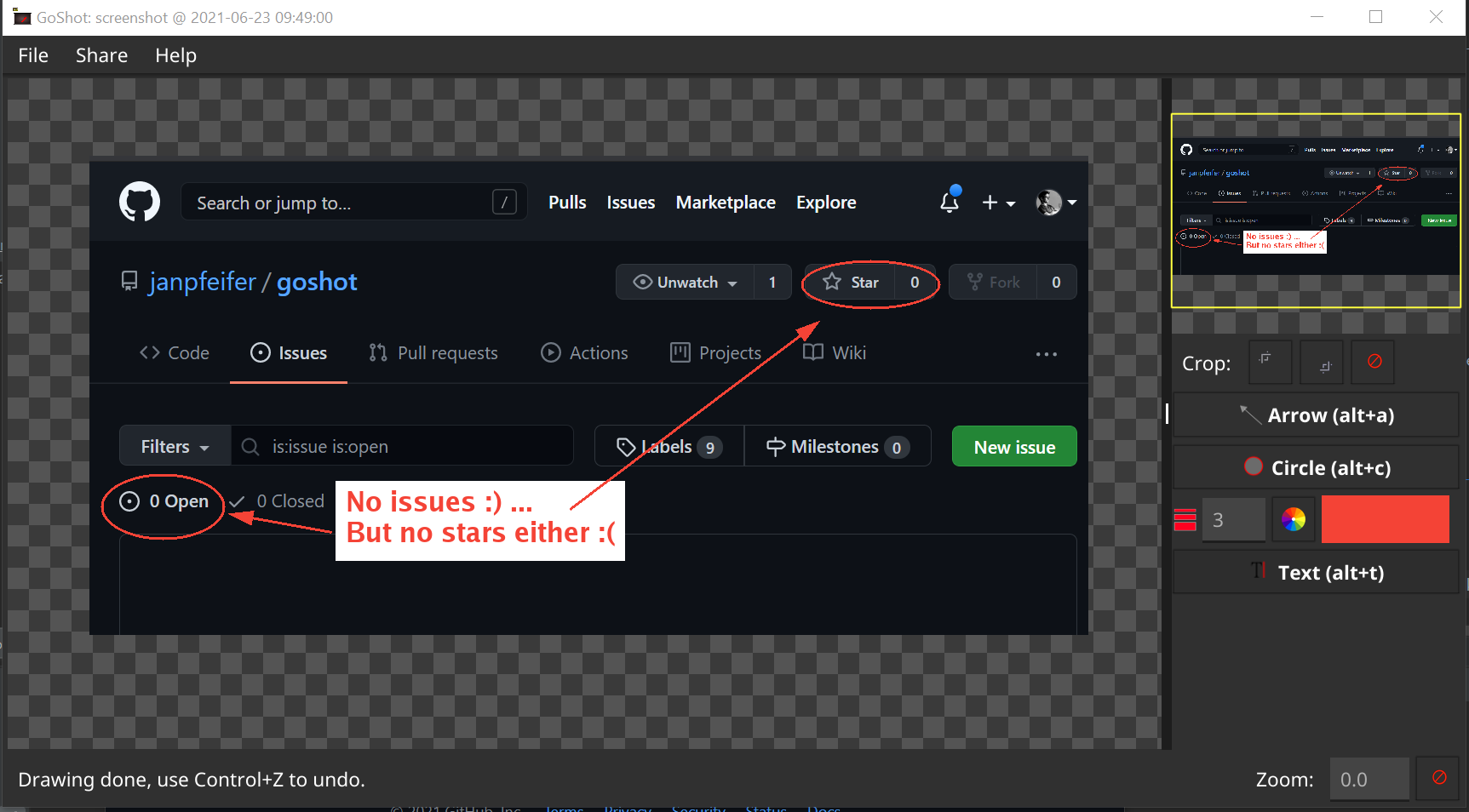This screenshot has height=812, width=1469.
Task: Focus the Zoom value field
Action: pos(1369,779)
